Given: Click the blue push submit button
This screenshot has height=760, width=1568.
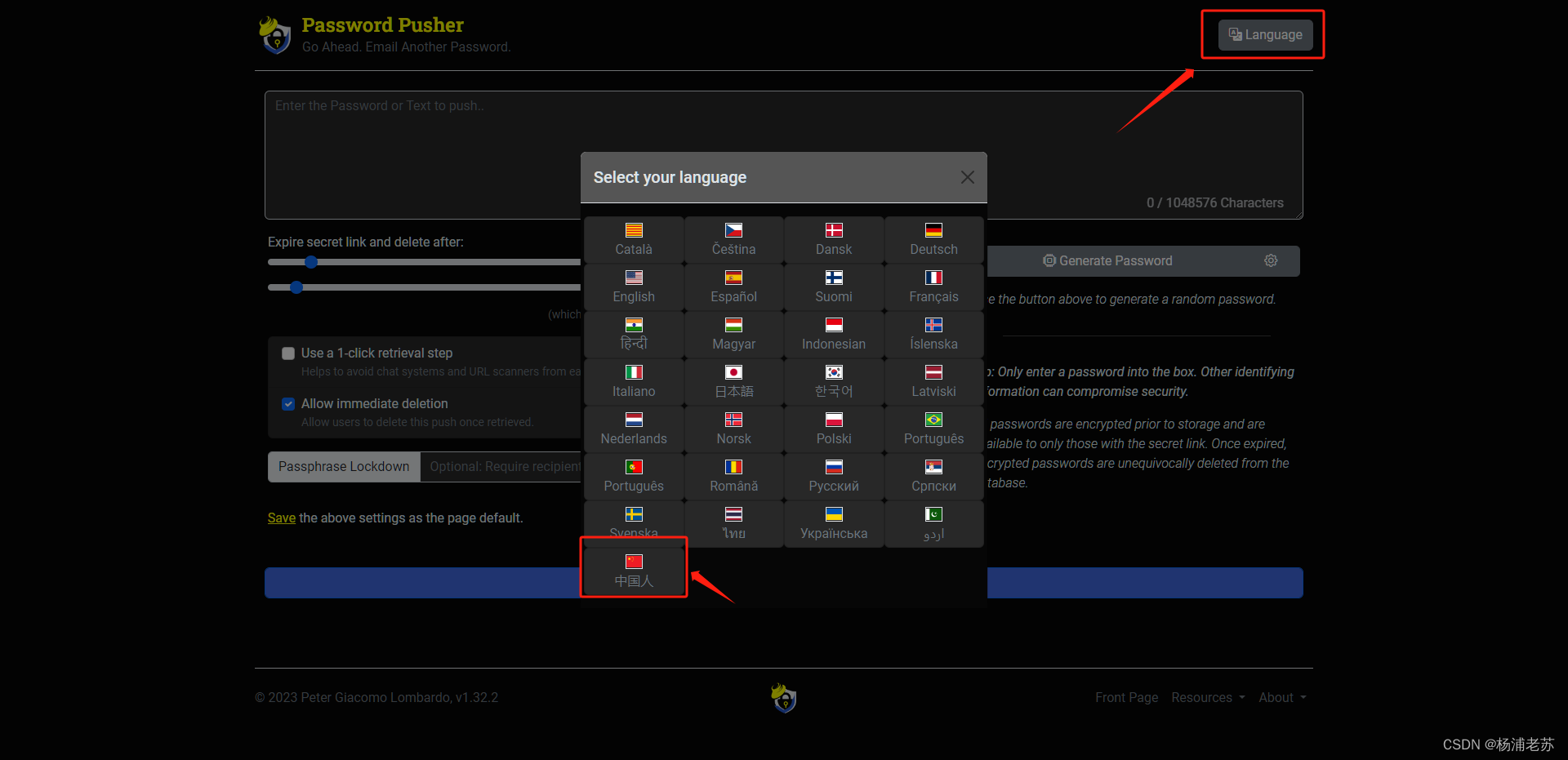Looking at the screenshot, I should point(783,583).
